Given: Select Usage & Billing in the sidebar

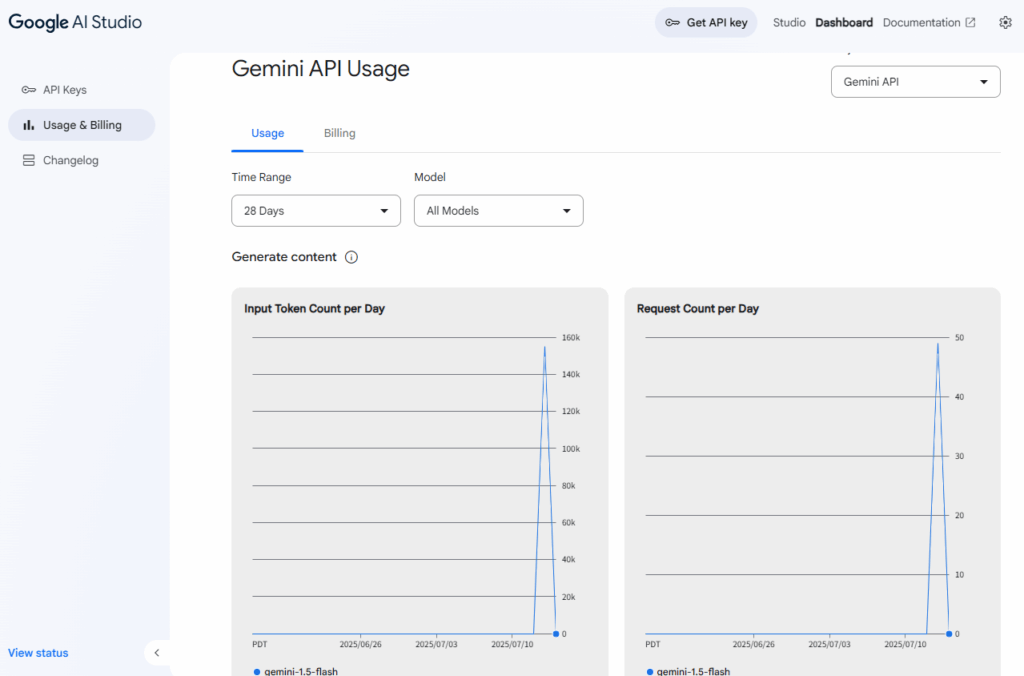Looking at the screenshot, I should [82, 125].
